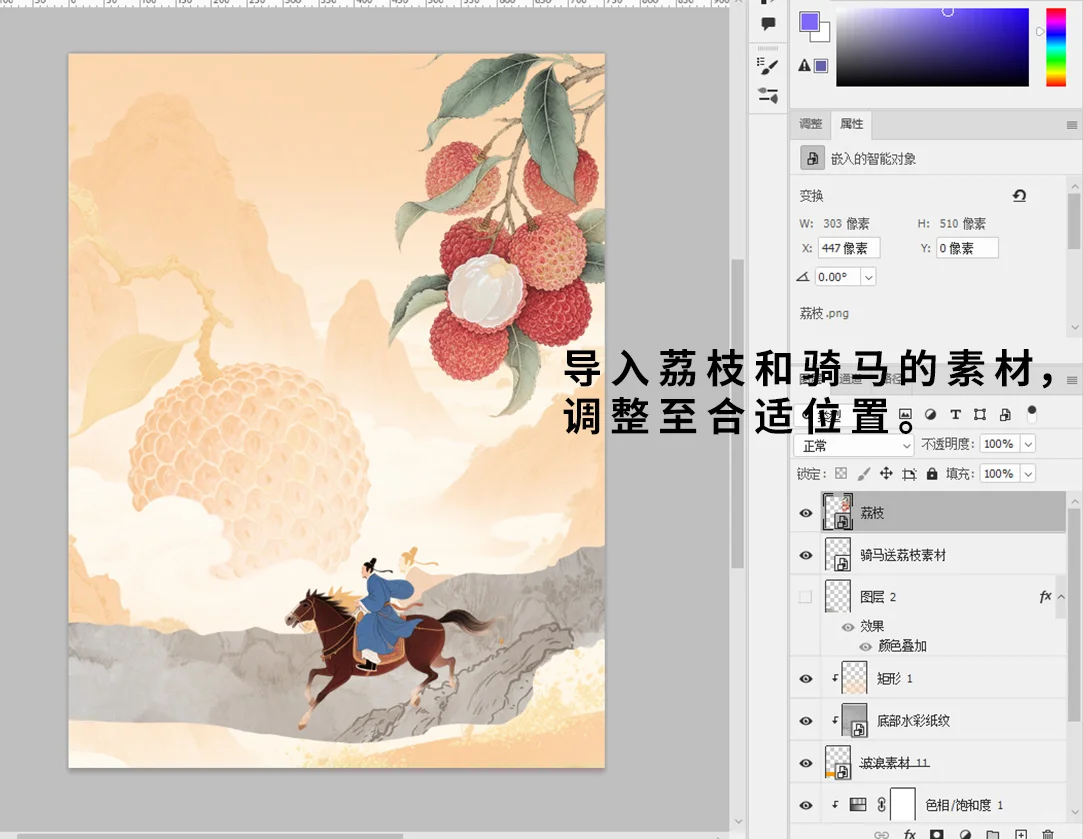Hide the 骑马送荔枝素材 layer

coord(805,555)
